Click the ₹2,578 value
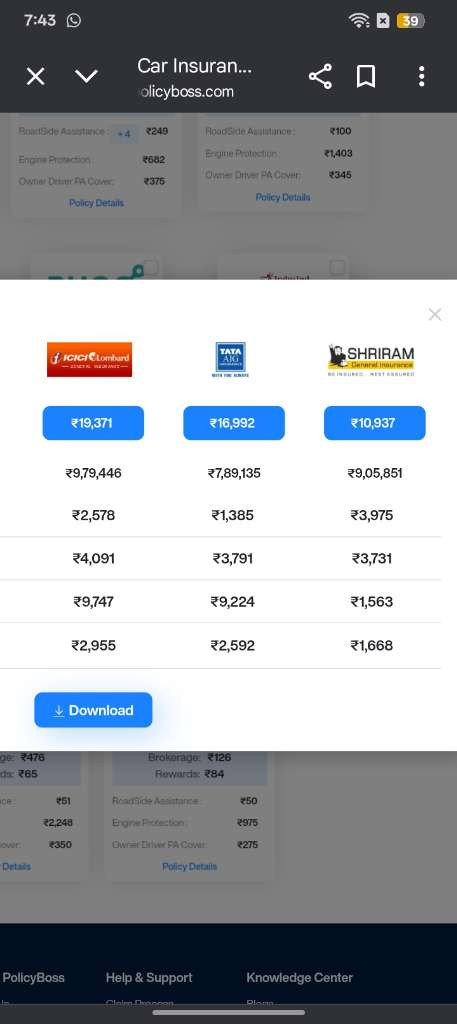457x1024 pixels. coord(93,515)
